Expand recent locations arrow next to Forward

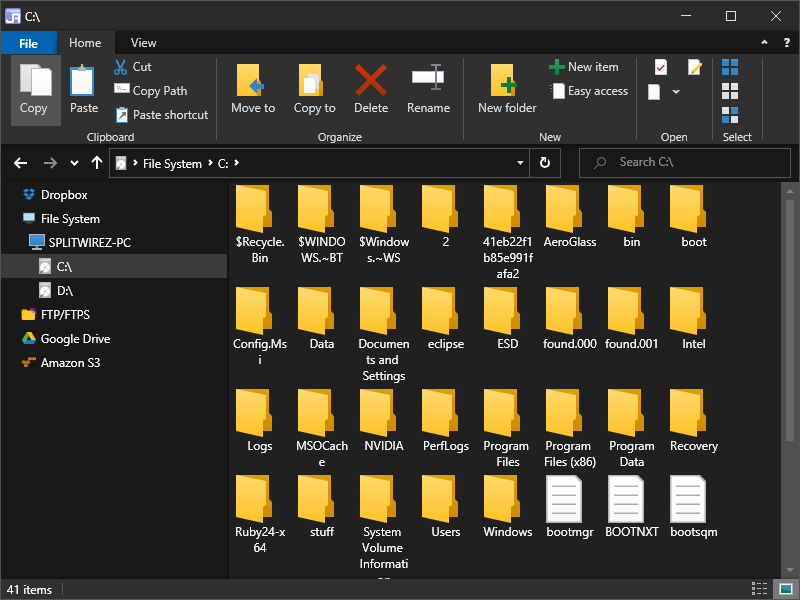pos(74,163)
